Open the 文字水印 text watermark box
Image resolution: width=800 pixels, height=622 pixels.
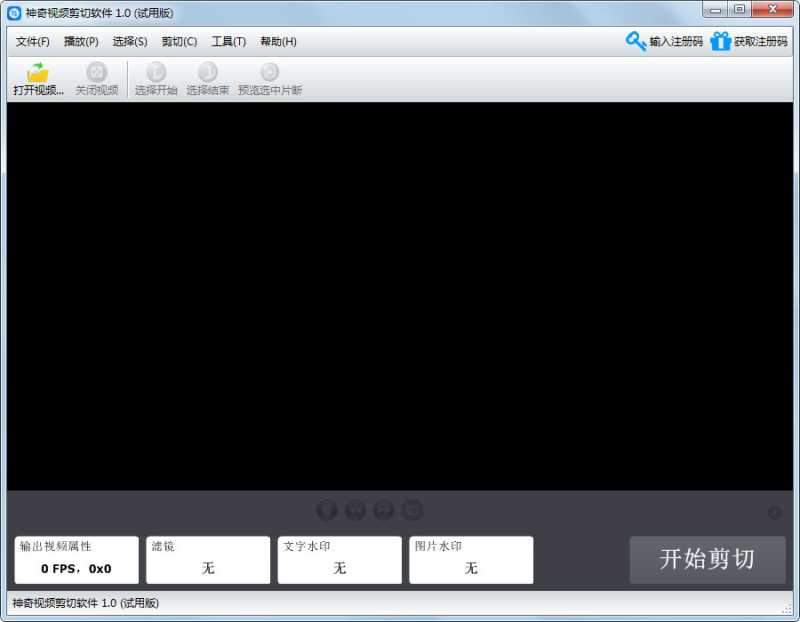pos(339,560)
